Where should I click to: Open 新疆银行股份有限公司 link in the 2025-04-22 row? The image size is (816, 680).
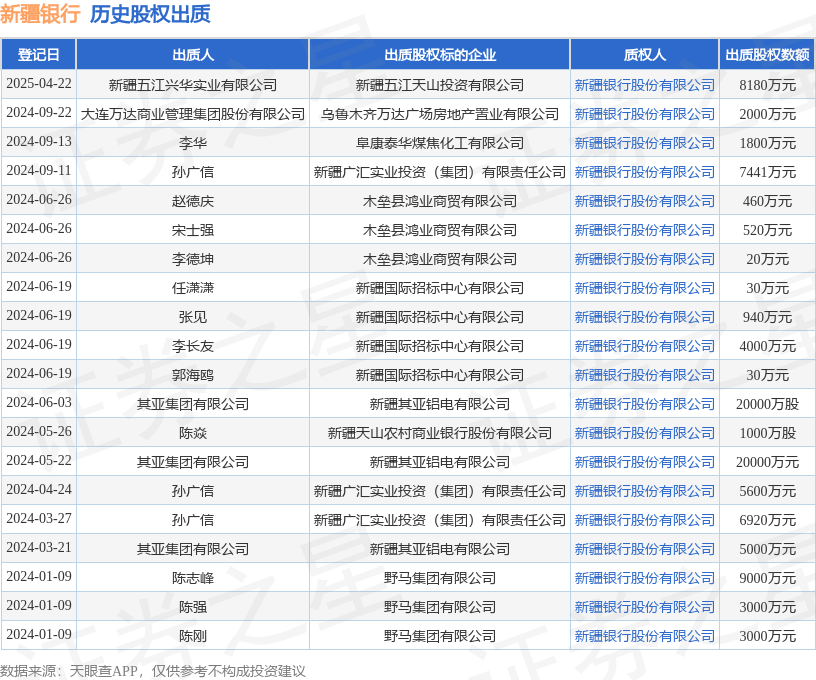[x=644, y=85]
